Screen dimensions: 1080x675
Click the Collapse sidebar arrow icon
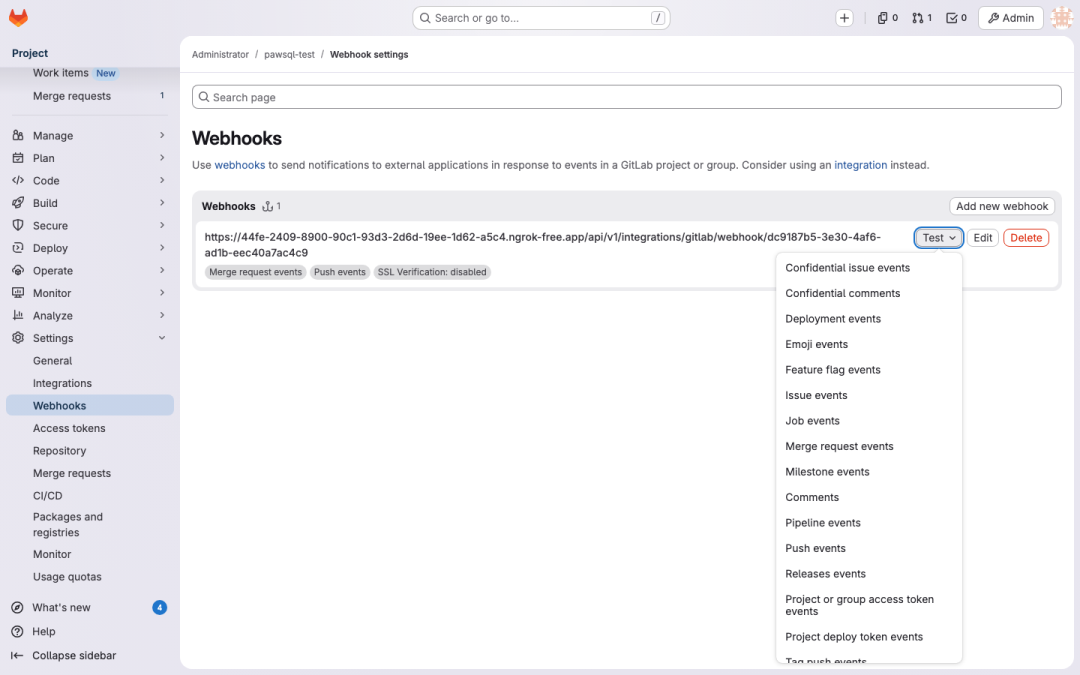tap(17, 656)
